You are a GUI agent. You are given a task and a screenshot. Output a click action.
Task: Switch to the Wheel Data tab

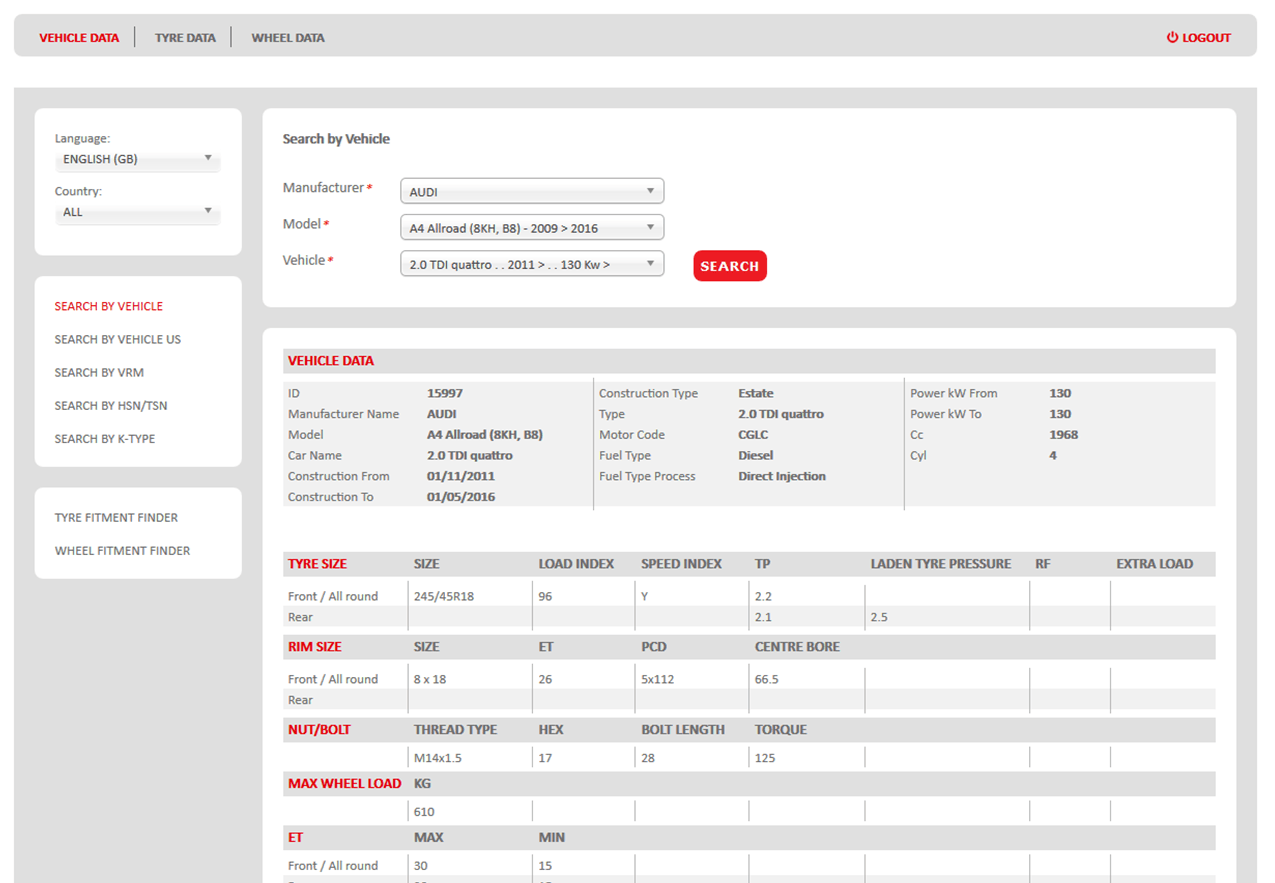click(x=288, y=38)
